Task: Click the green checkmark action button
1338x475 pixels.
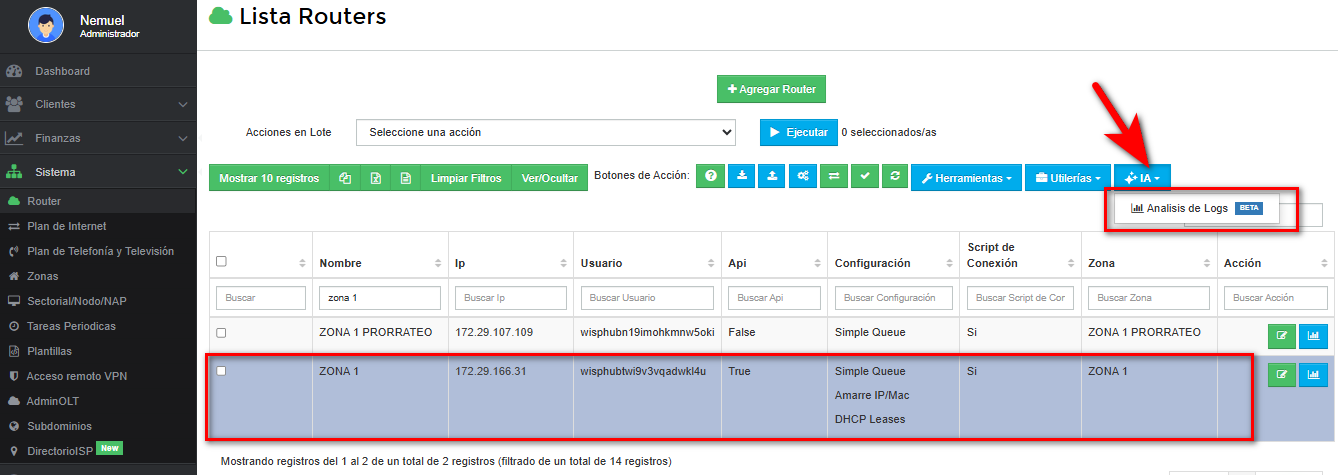Action: [865, 177]
